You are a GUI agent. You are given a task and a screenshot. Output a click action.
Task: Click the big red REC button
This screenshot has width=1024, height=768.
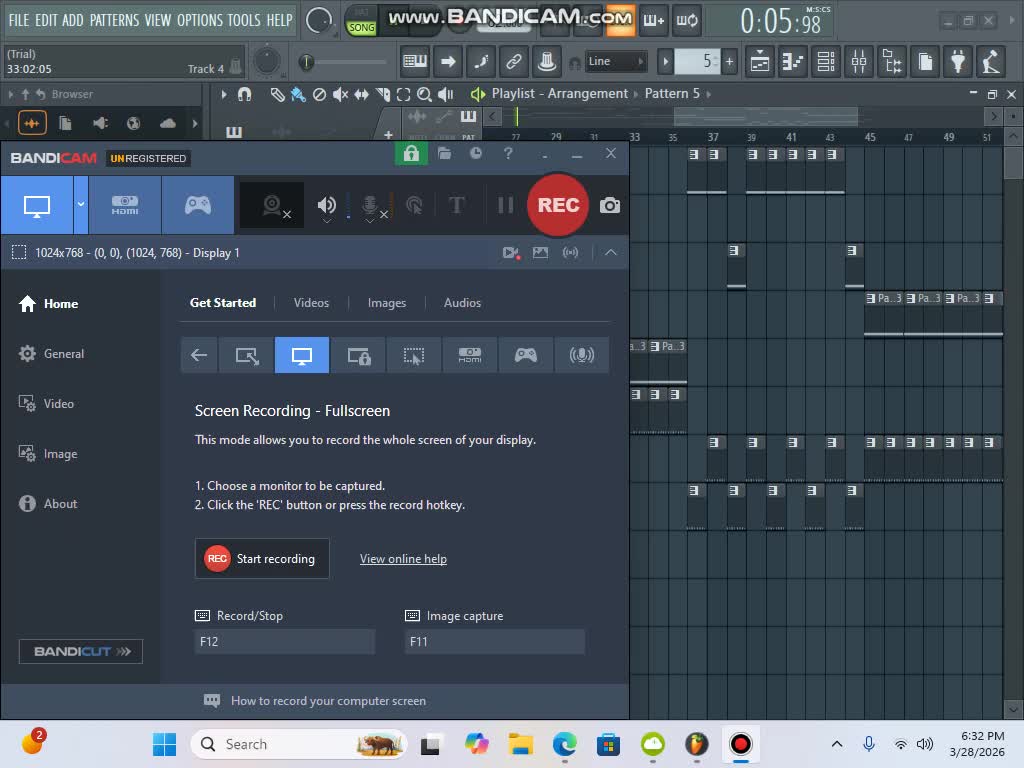(x=558, y=205)
